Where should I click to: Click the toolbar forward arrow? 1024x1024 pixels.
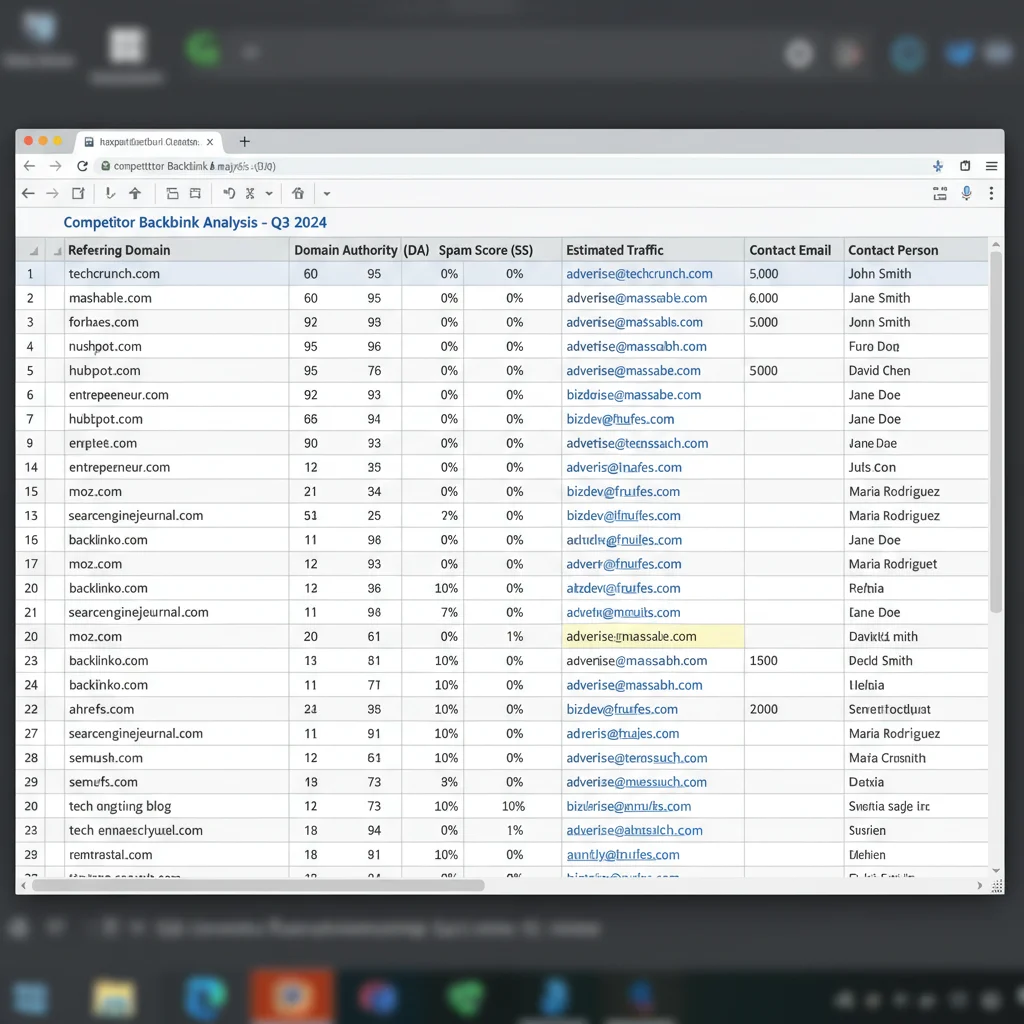click(x=52, y=193)
